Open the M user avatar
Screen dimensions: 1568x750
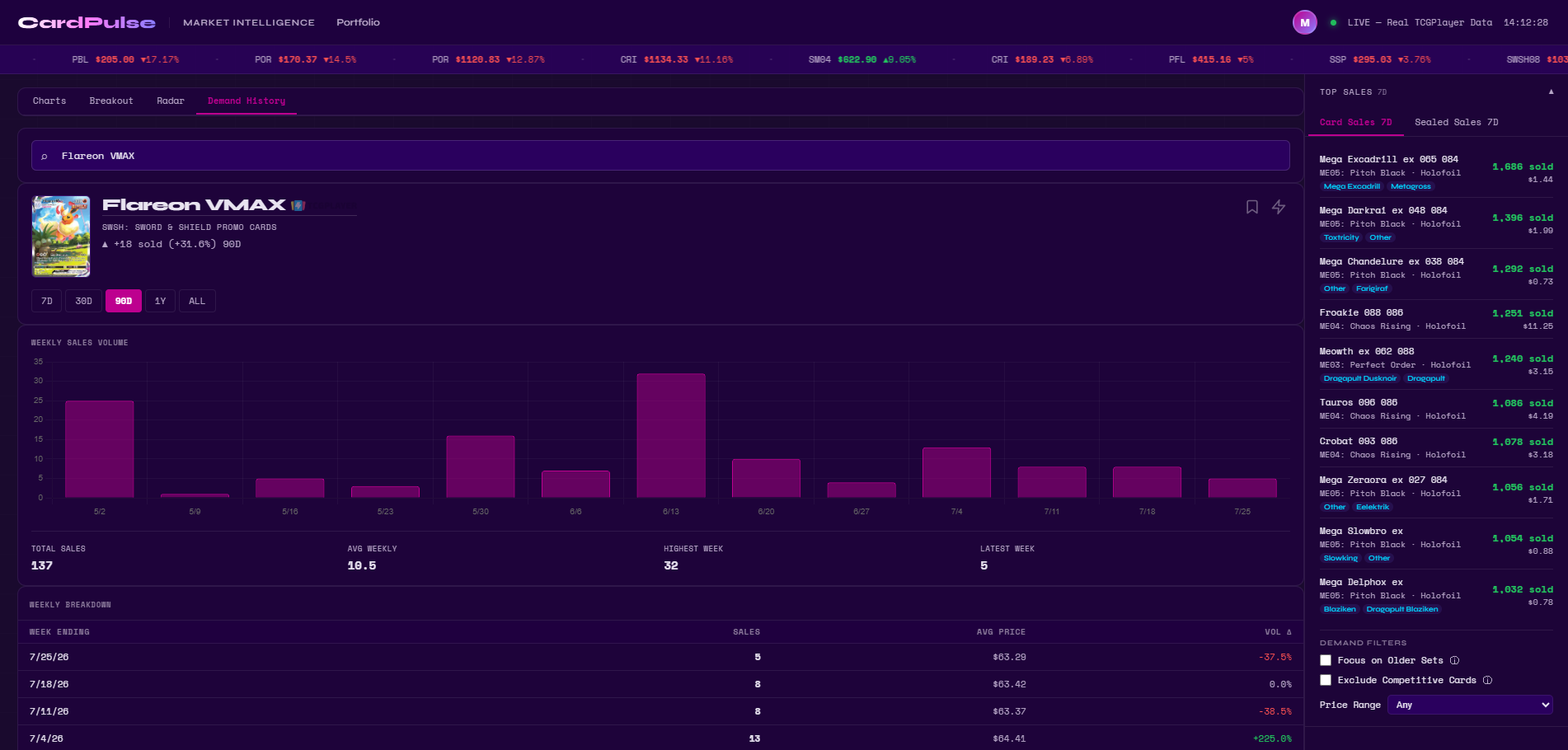pyautogui.click(x=1304, y=22)
